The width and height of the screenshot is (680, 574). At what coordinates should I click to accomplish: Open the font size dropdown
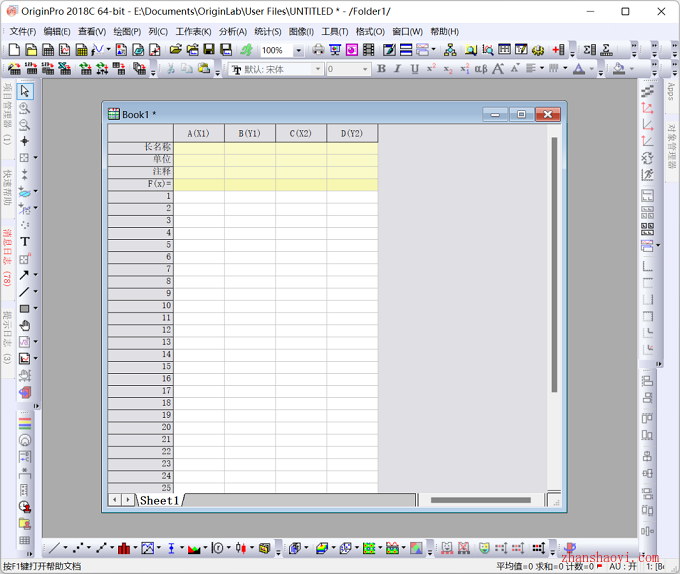click(x=365, y=69)
